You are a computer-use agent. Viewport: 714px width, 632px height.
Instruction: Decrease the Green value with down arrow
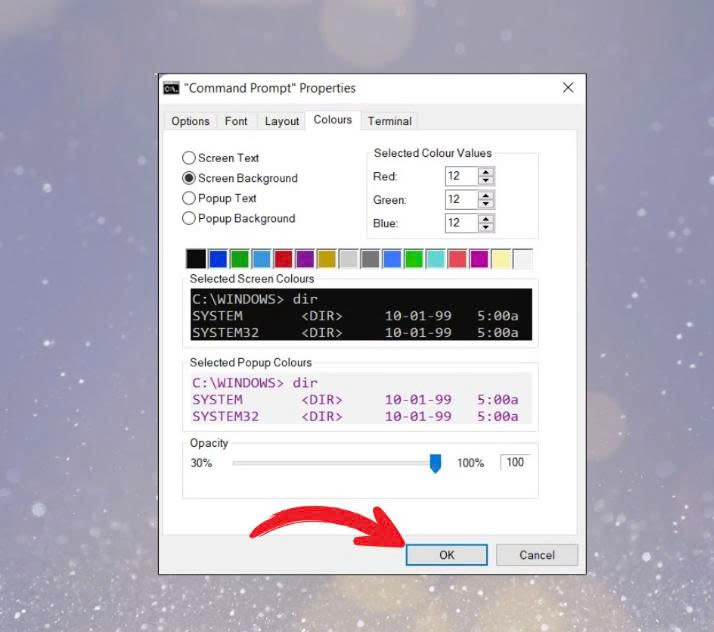click(486, 204)
